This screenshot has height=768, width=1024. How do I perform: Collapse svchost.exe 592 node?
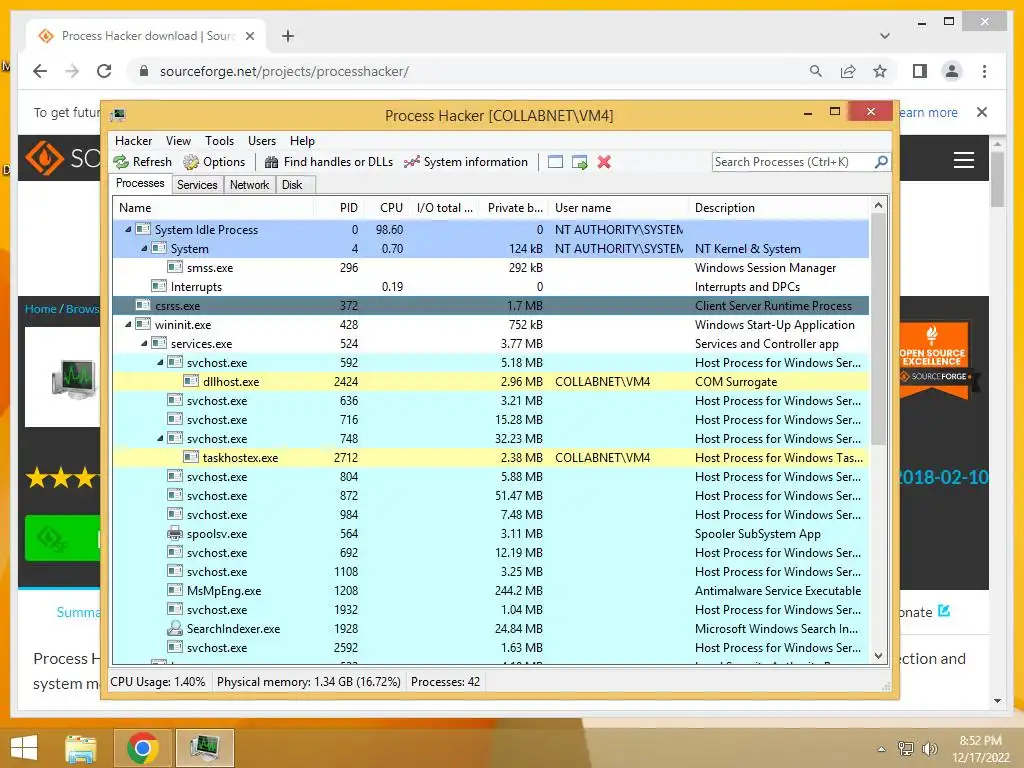pos(160,362)
